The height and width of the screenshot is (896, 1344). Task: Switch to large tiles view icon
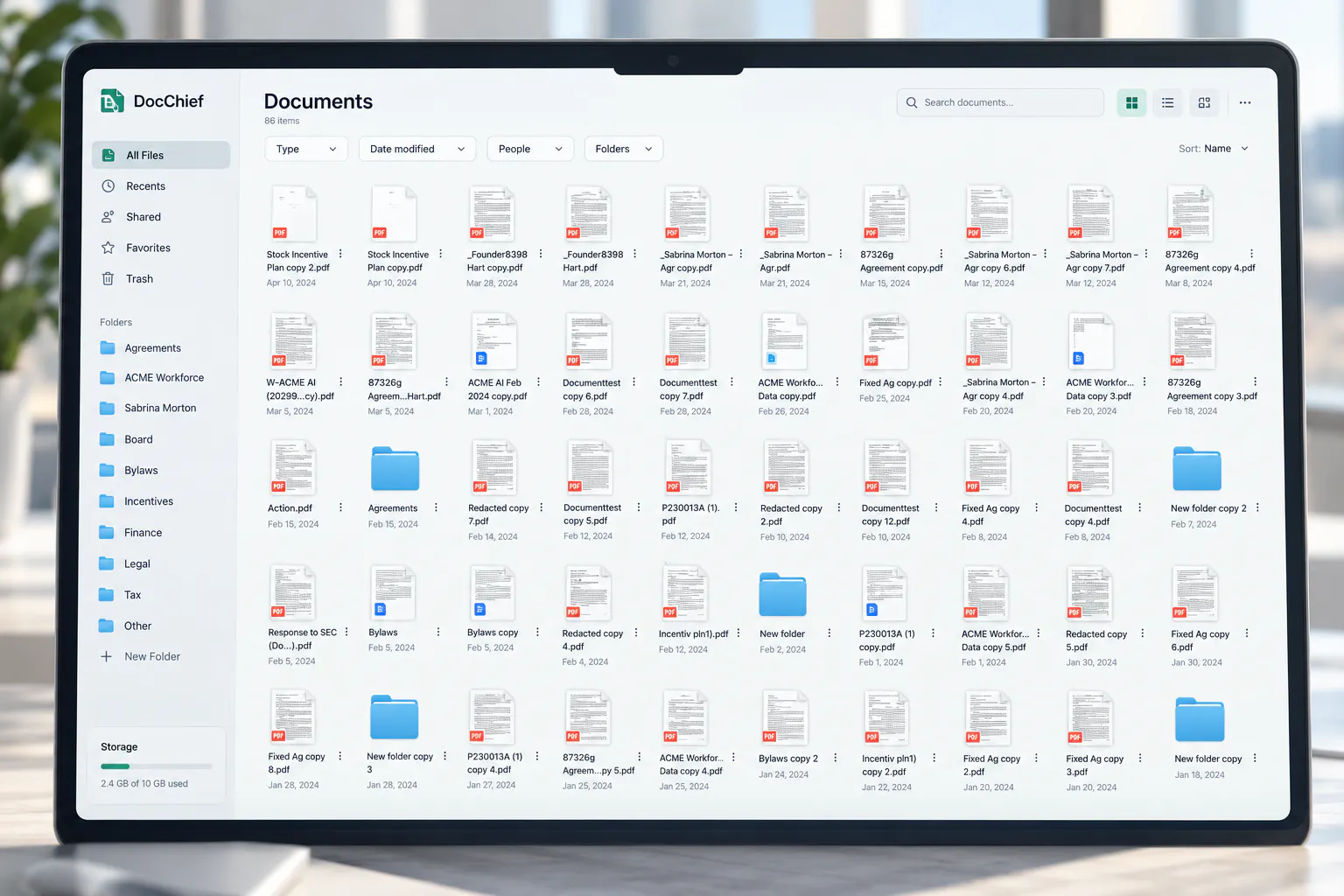click(1204, 102)
